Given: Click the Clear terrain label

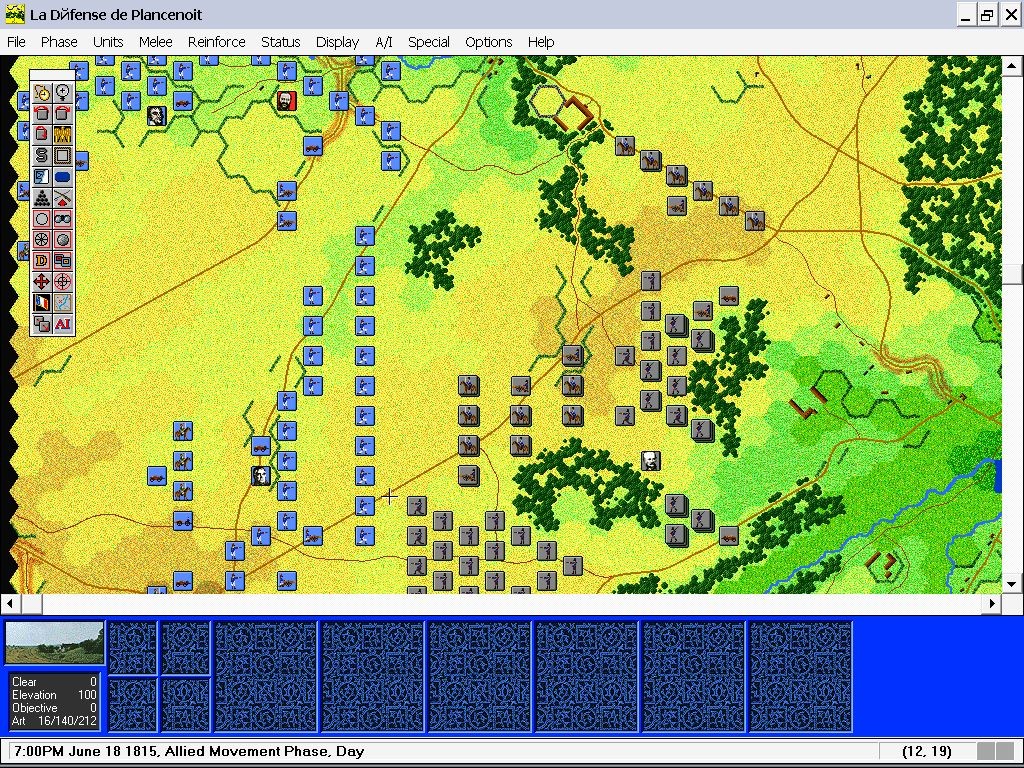Looking at the screenshot, I should tap(24, 682).
